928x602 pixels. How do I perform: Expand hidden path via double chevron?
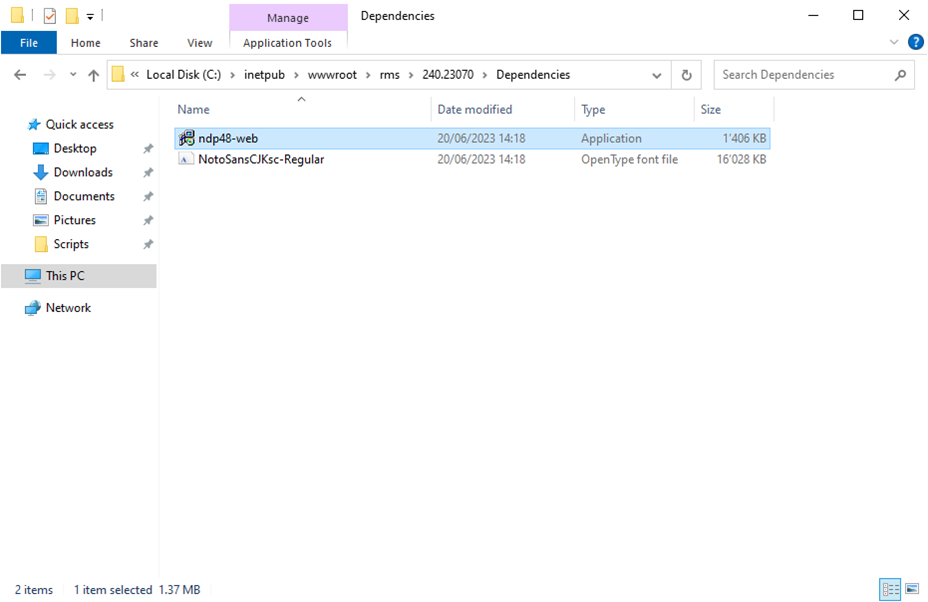(135, 75)
